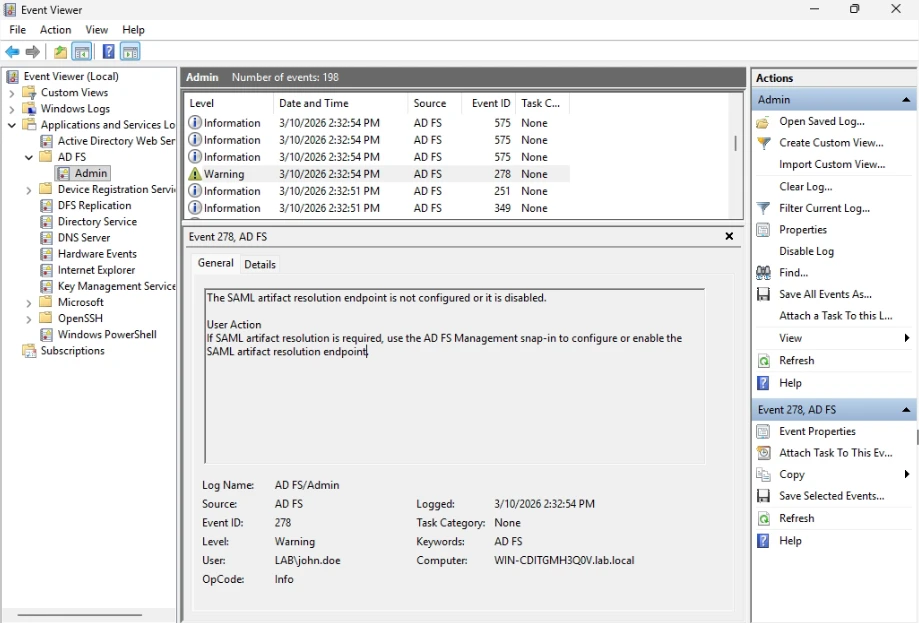The image size is (919, 623).
Task: Click the Properties icon in Actions
Action: pyautogui.click(x=763, y=230)
